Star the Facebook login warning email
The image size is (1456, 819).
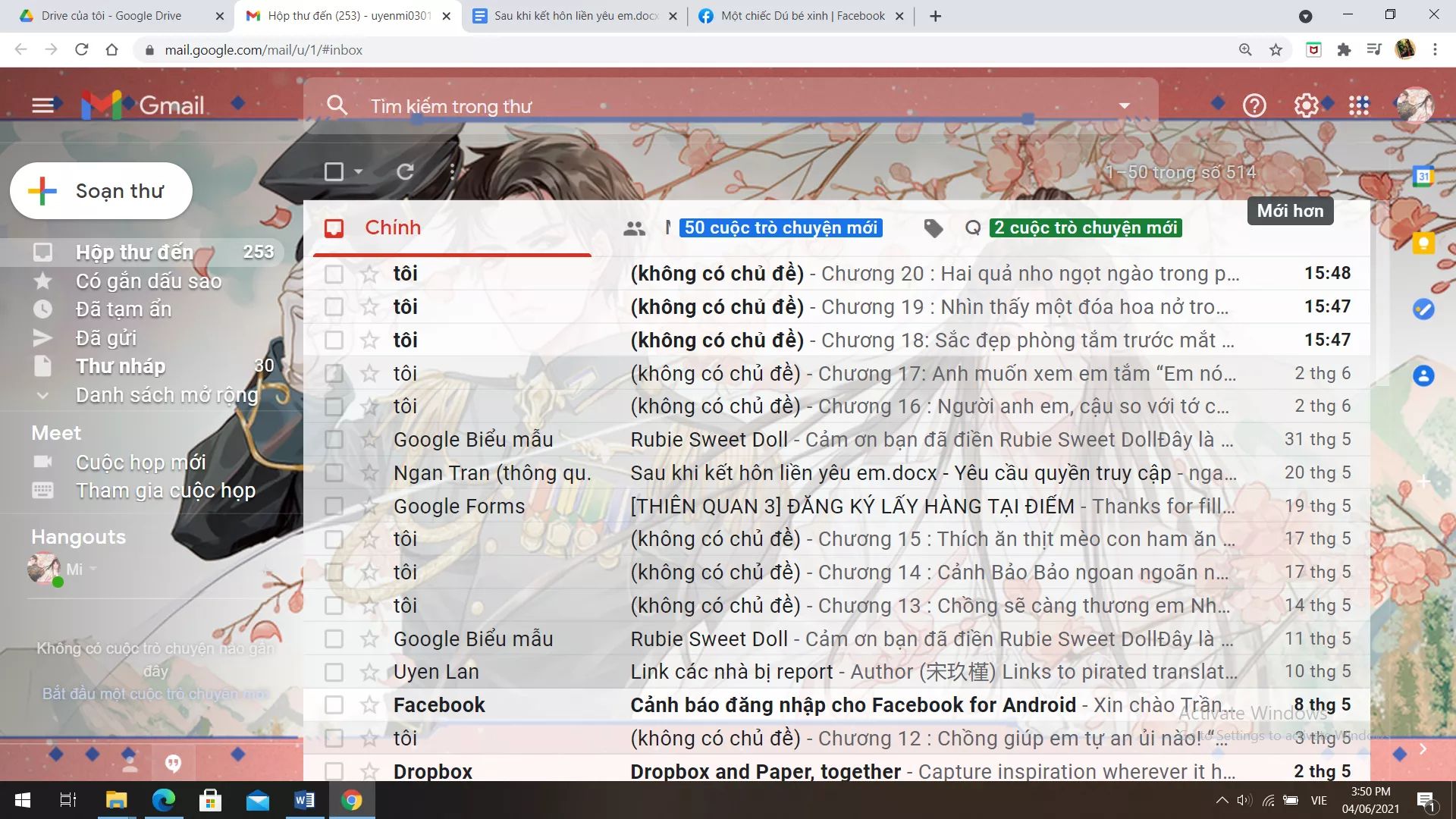[x=369, y=705]
